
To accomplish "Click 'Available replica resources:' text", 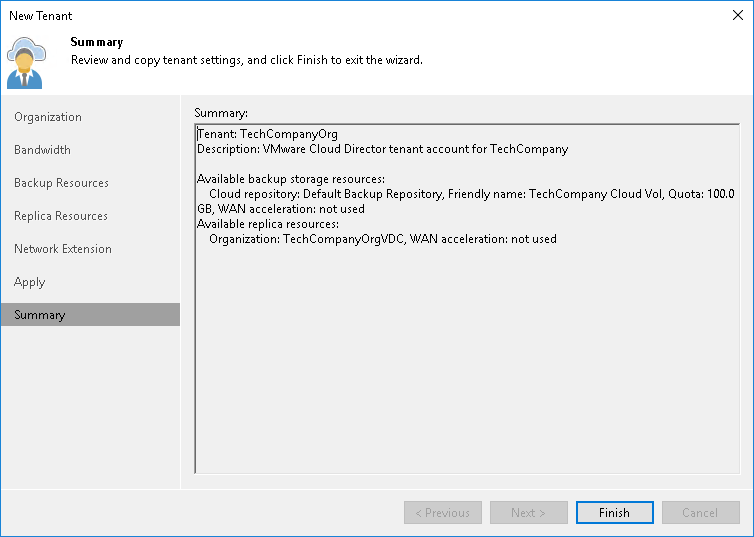I will point(268,224).
